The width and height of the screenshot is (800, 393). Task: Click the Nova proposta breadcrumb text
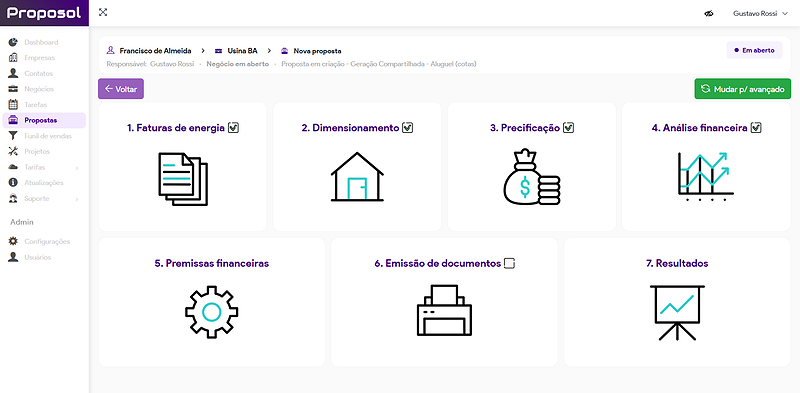[317, 51]
